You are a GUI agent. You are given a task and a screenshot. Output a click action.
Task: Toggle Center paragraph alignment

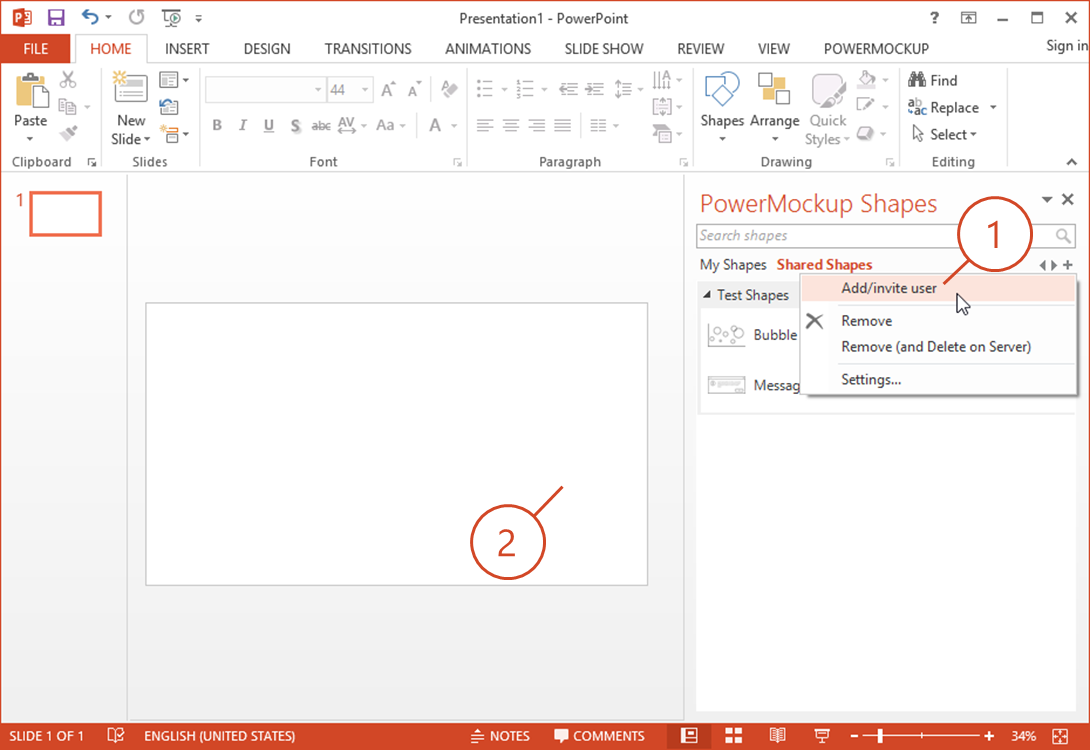[x=511, y=125]
